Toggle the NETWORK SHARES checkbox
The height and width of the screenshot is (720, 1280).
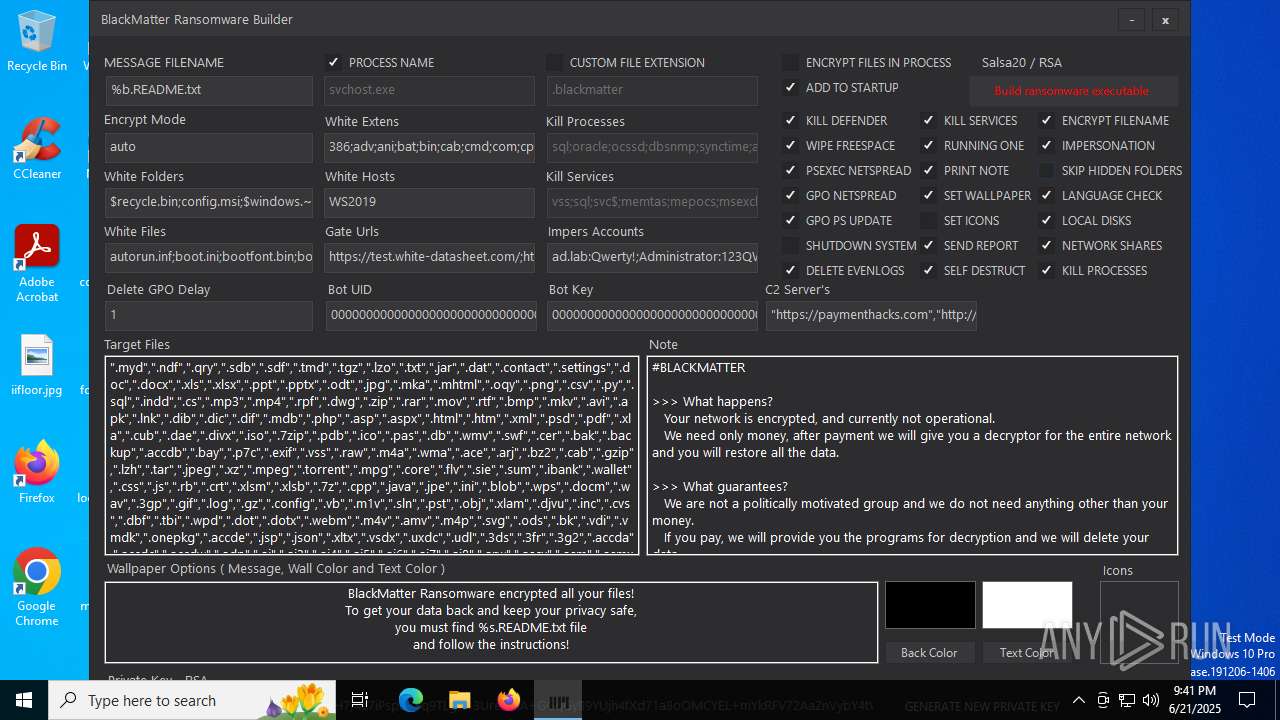(1047, 245)
